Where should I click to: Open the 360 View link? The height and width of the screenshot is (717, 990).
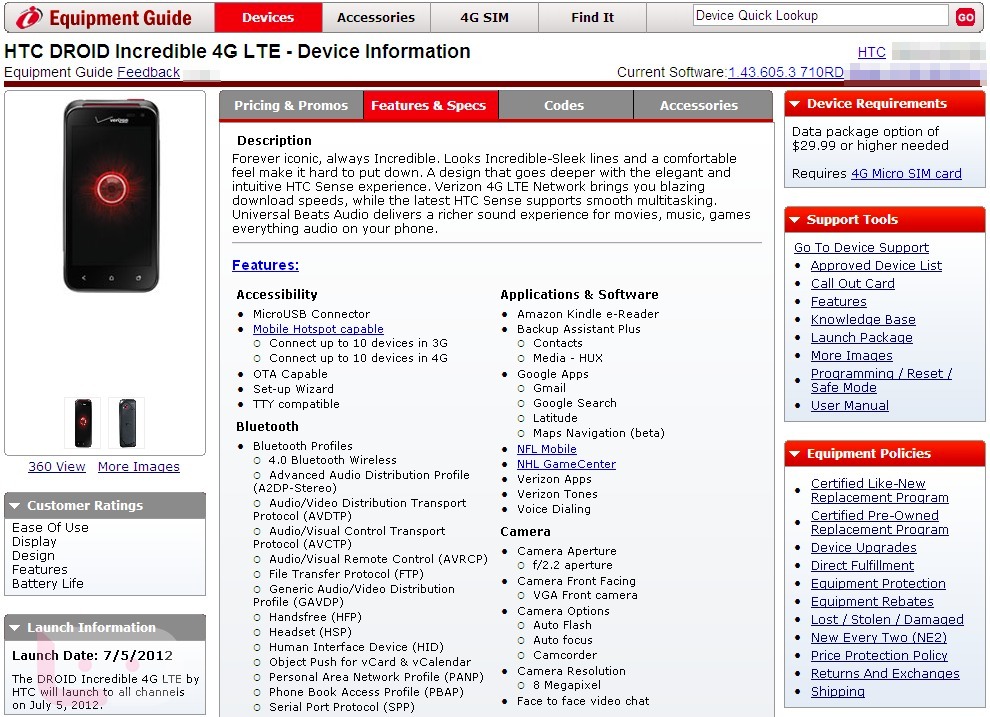[57, 467]
